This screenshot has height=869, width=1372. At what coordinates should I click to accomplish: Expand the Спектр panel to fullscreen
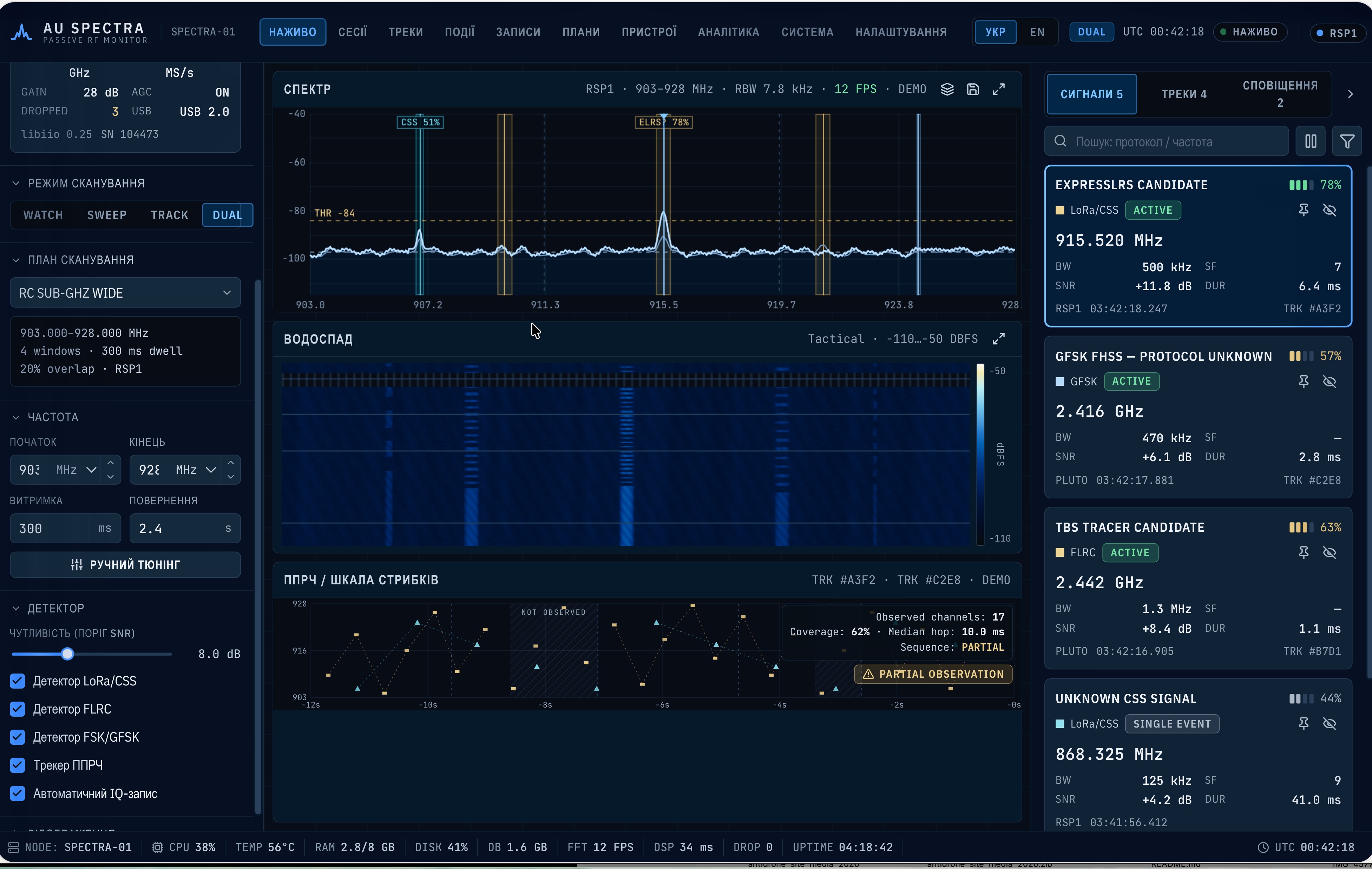point(999,89)
